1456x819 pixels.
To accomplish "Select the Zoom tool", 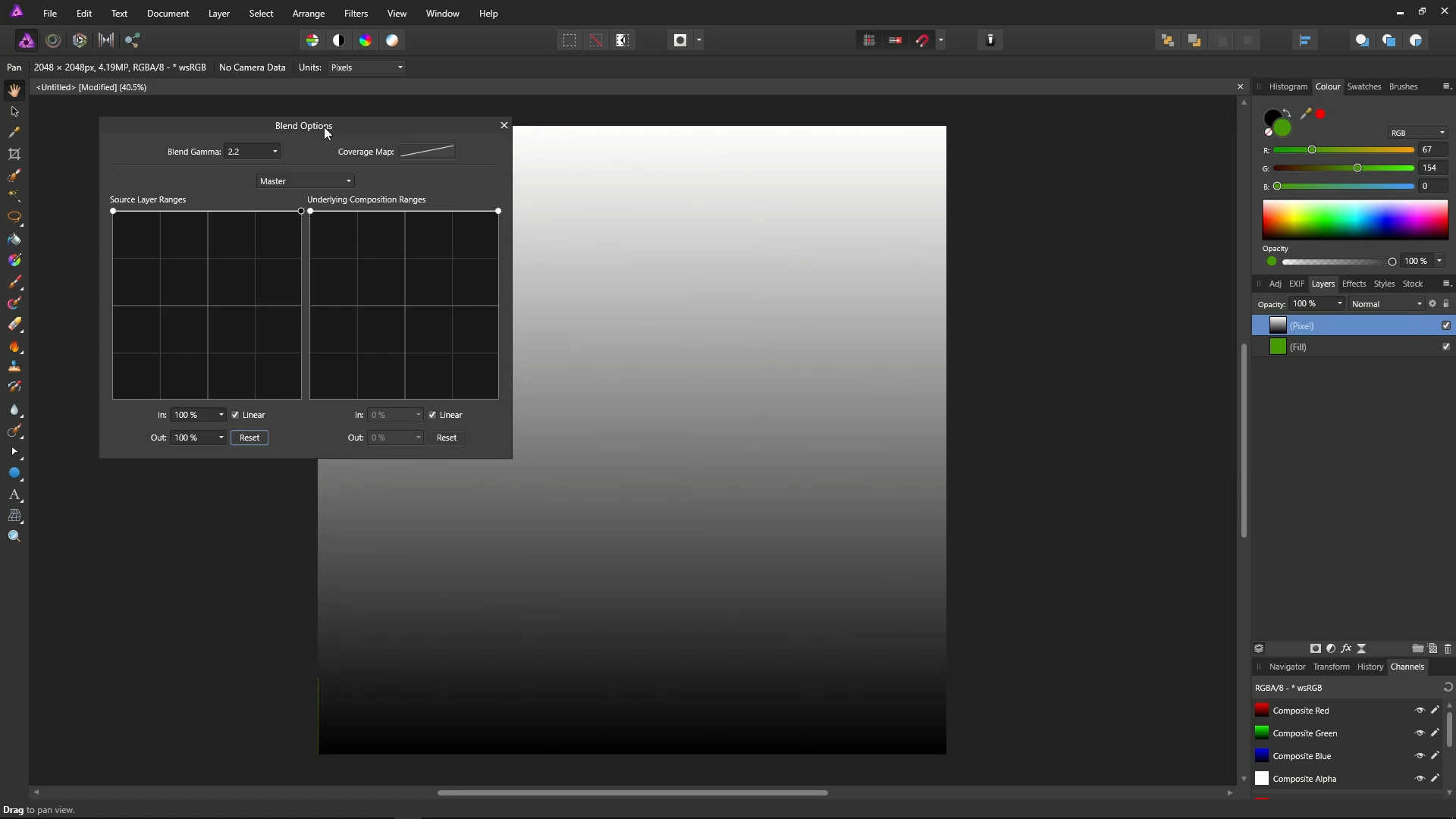I will (14, 537).
